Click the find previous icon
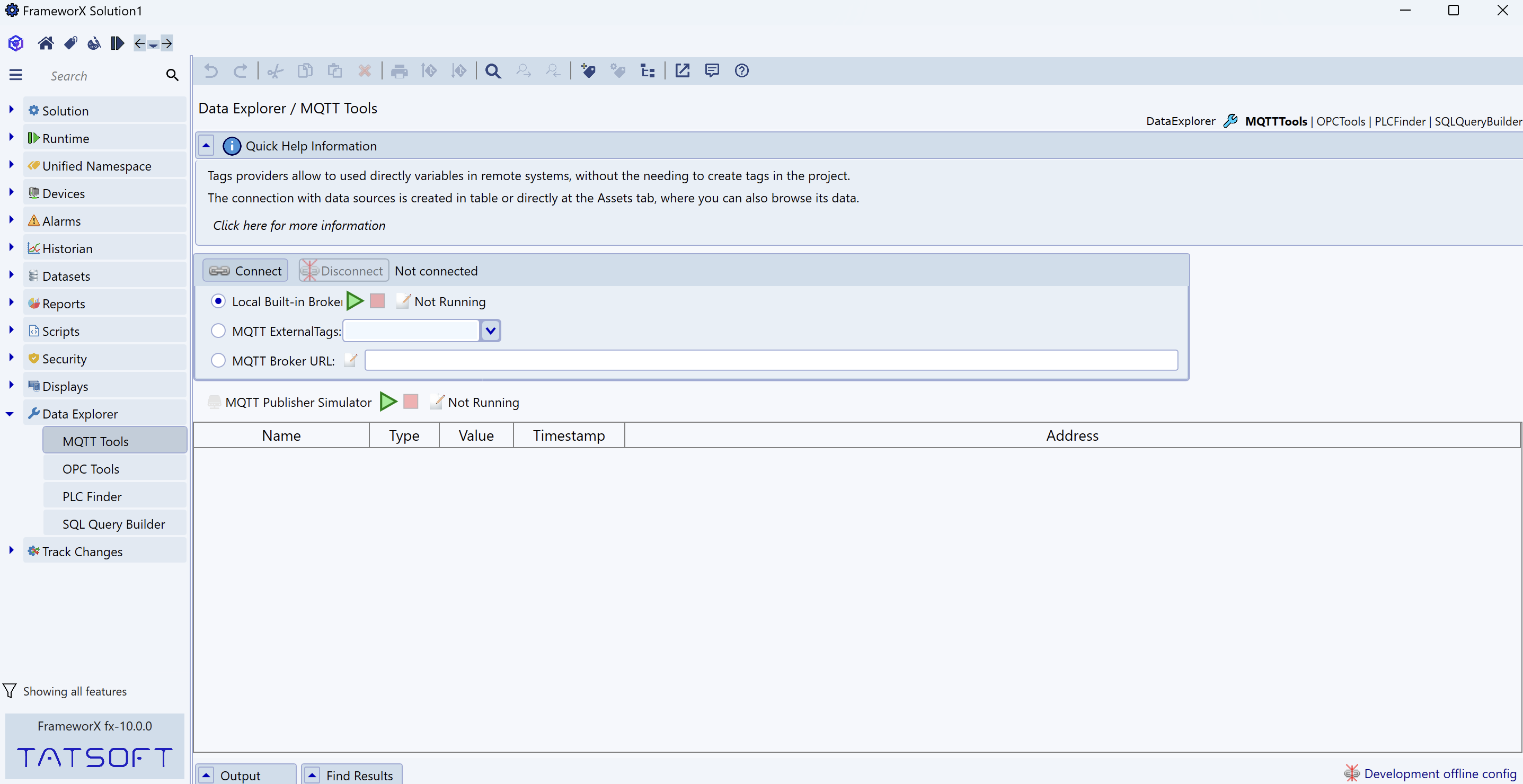 coord(553,71)
